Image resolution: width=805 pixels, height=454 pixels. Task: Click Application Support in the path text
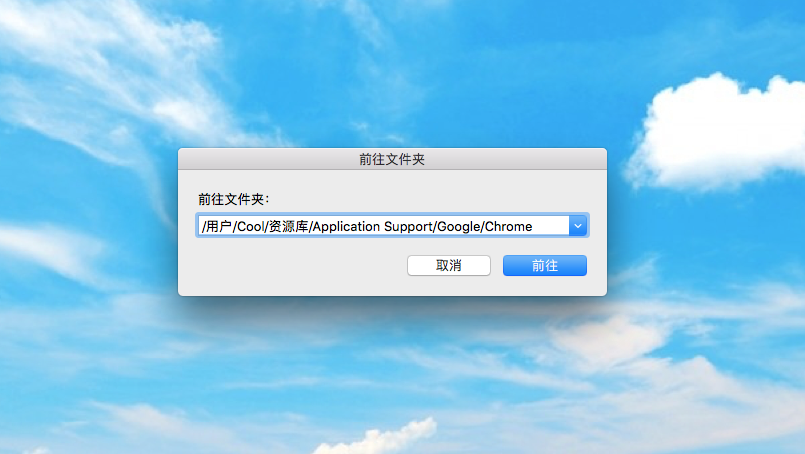373,226
